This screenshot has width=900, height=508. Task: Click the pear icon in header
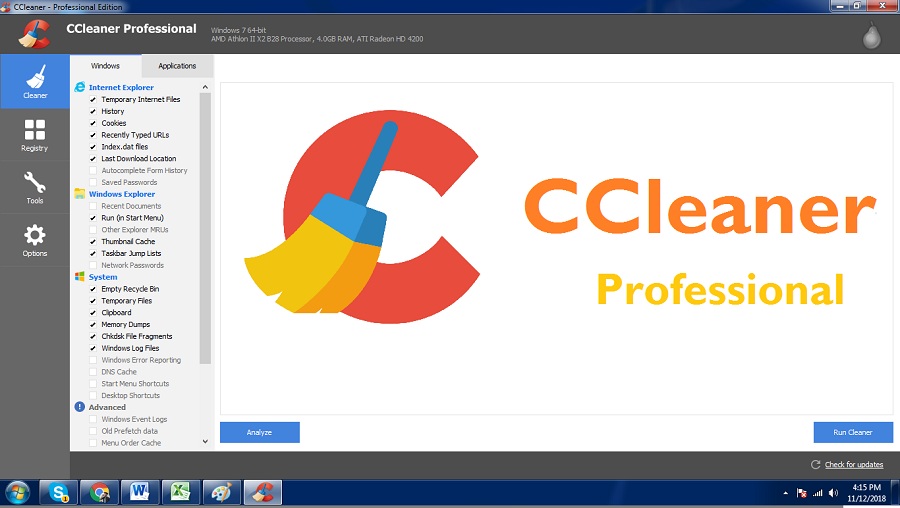(x=871, y=36)
